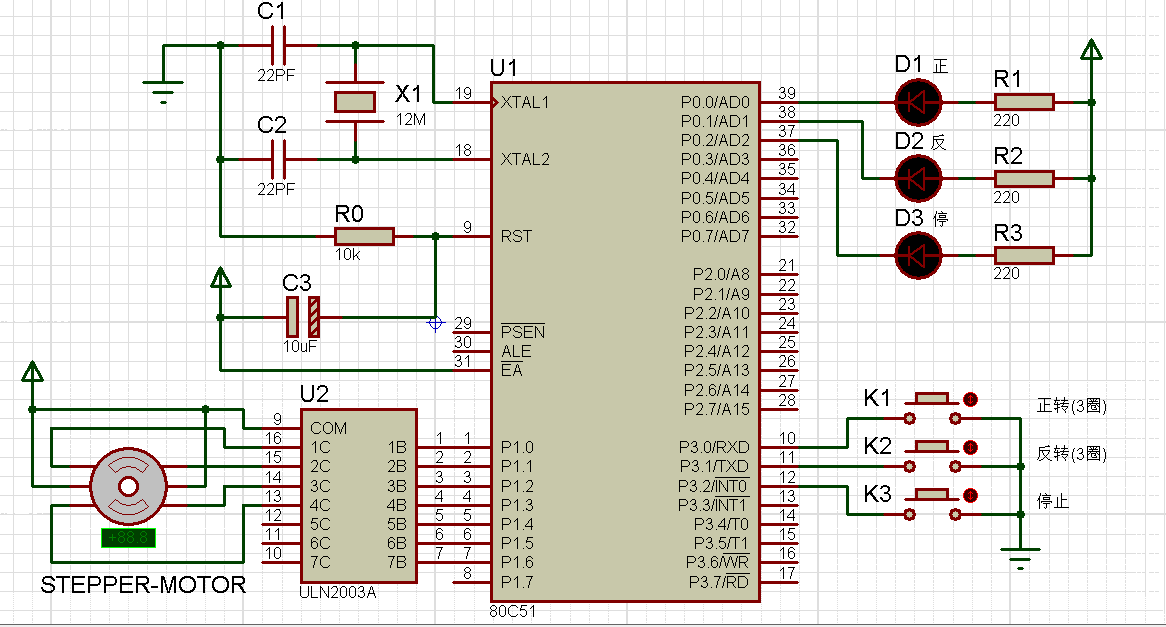Select the X1 crystal oscillator symbol
Viewport: 1166px width, 627px height.
point(355,102)
